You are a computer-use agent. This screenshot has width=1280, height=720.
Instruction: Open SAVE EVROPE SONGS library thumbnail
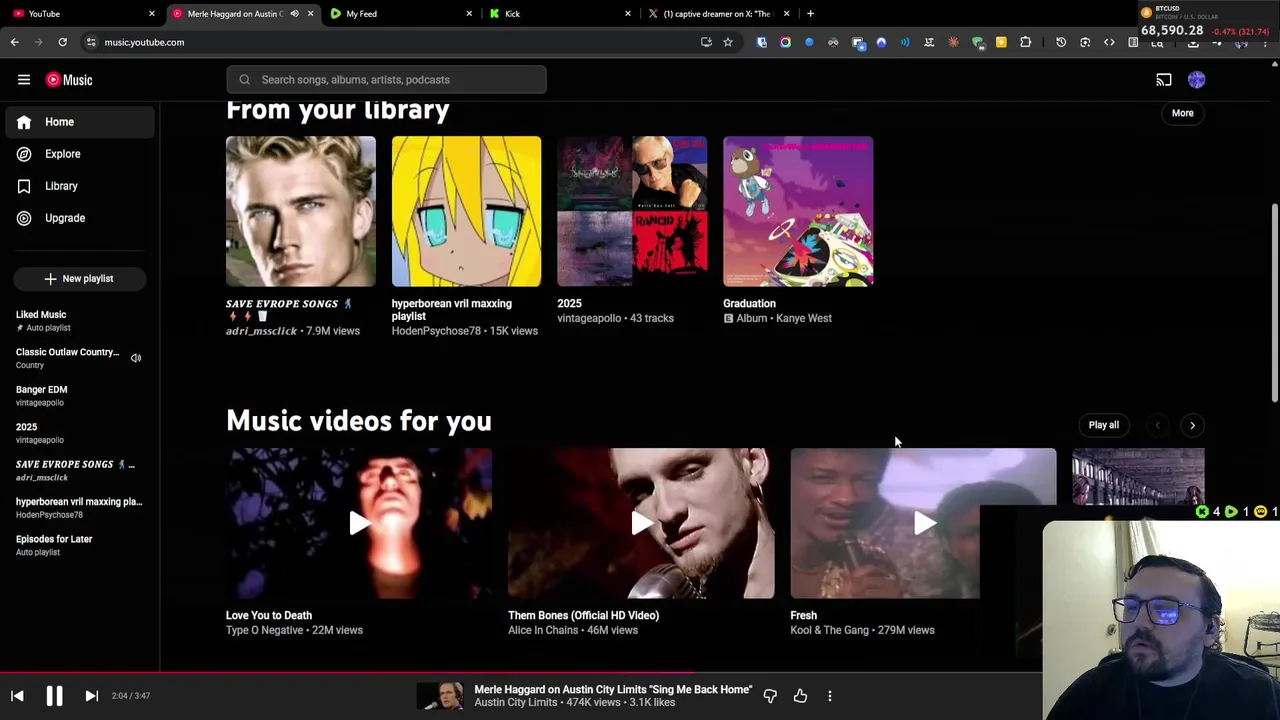pos(301,212)
